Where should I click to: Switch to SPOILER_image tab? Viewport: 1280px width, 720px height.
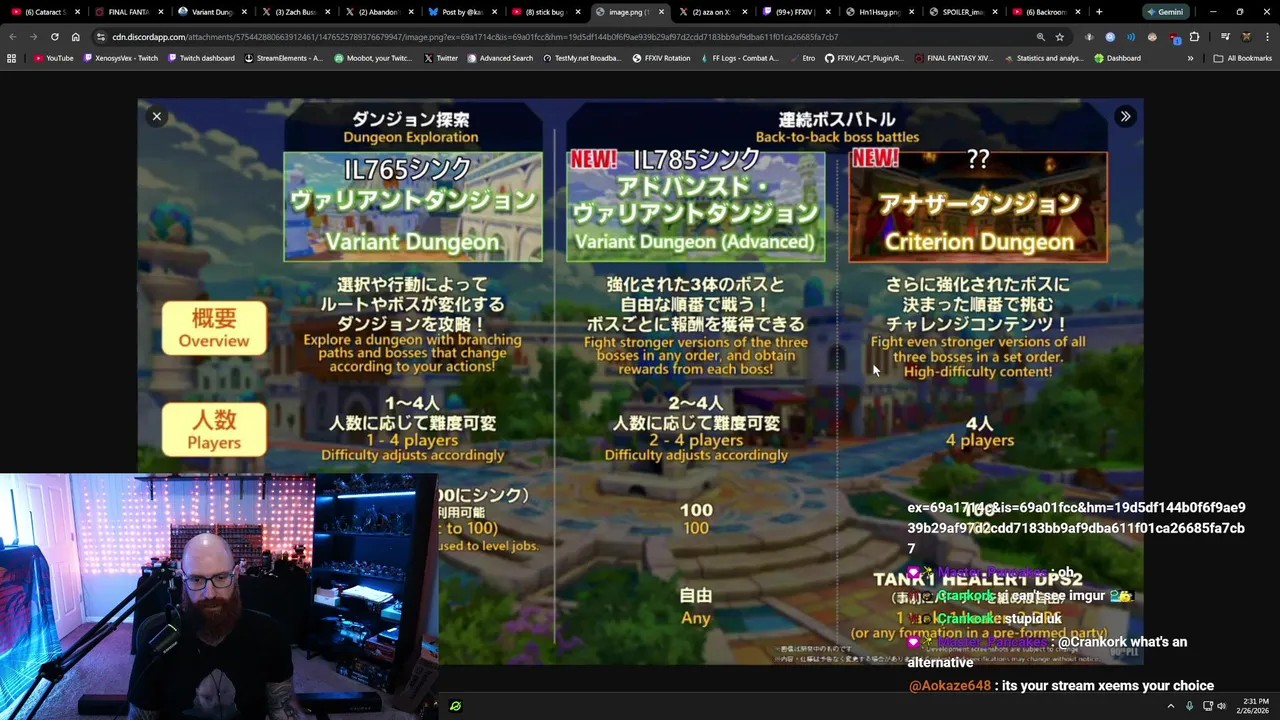[963, 12]
